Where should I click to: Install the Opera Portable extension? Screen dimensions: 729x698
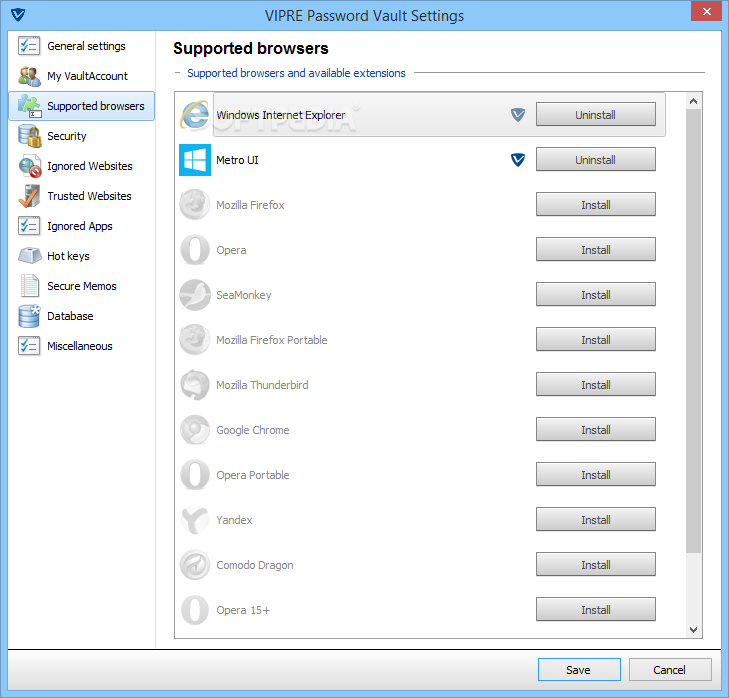[596, 475]
